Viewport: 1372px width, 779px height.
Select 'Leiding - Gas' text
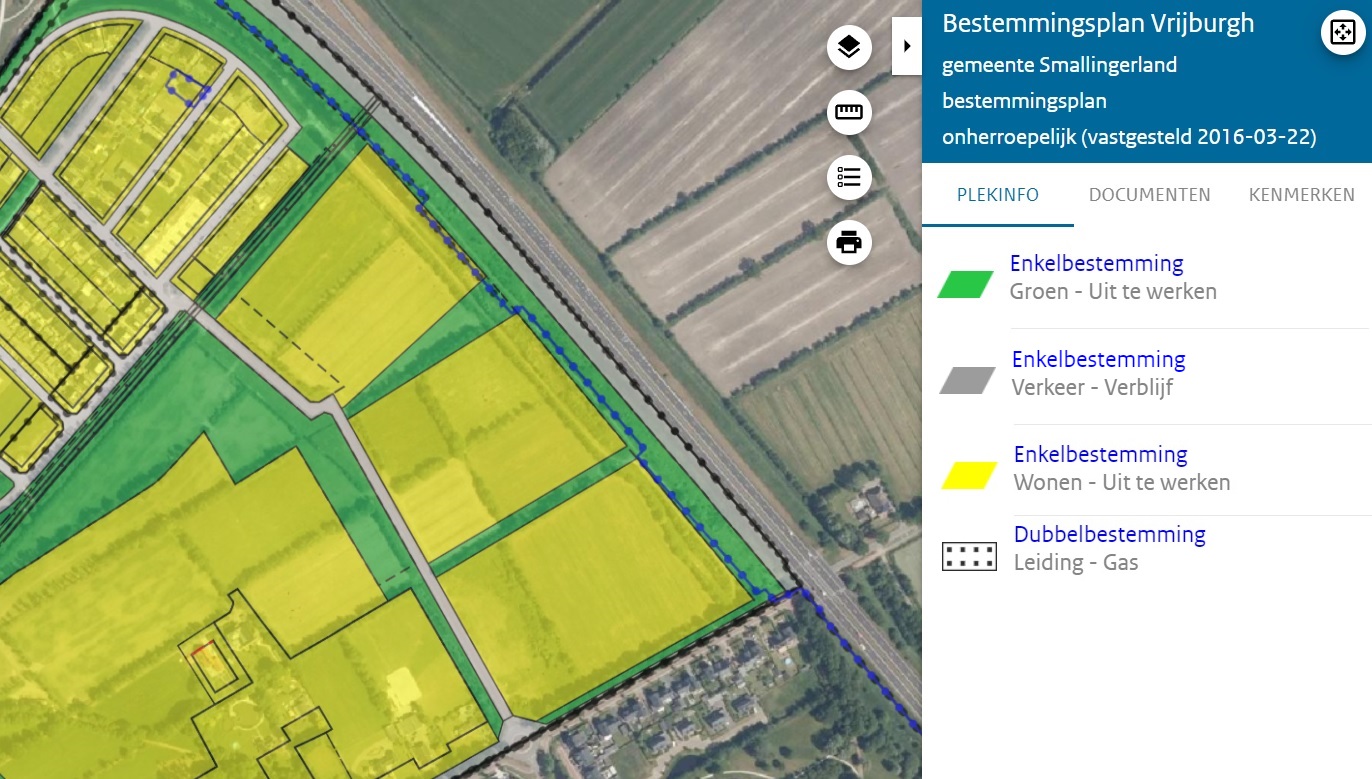(x=1076, y=562)
